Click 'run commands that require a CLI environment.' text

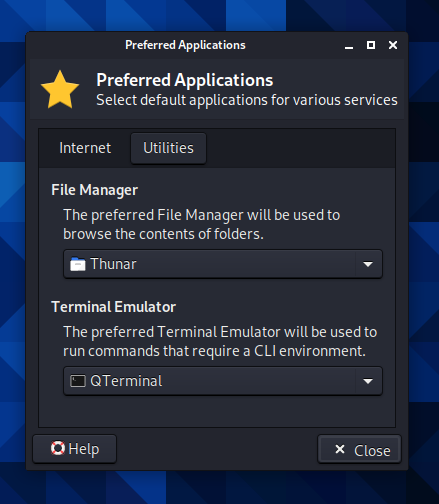coord(214,351)
